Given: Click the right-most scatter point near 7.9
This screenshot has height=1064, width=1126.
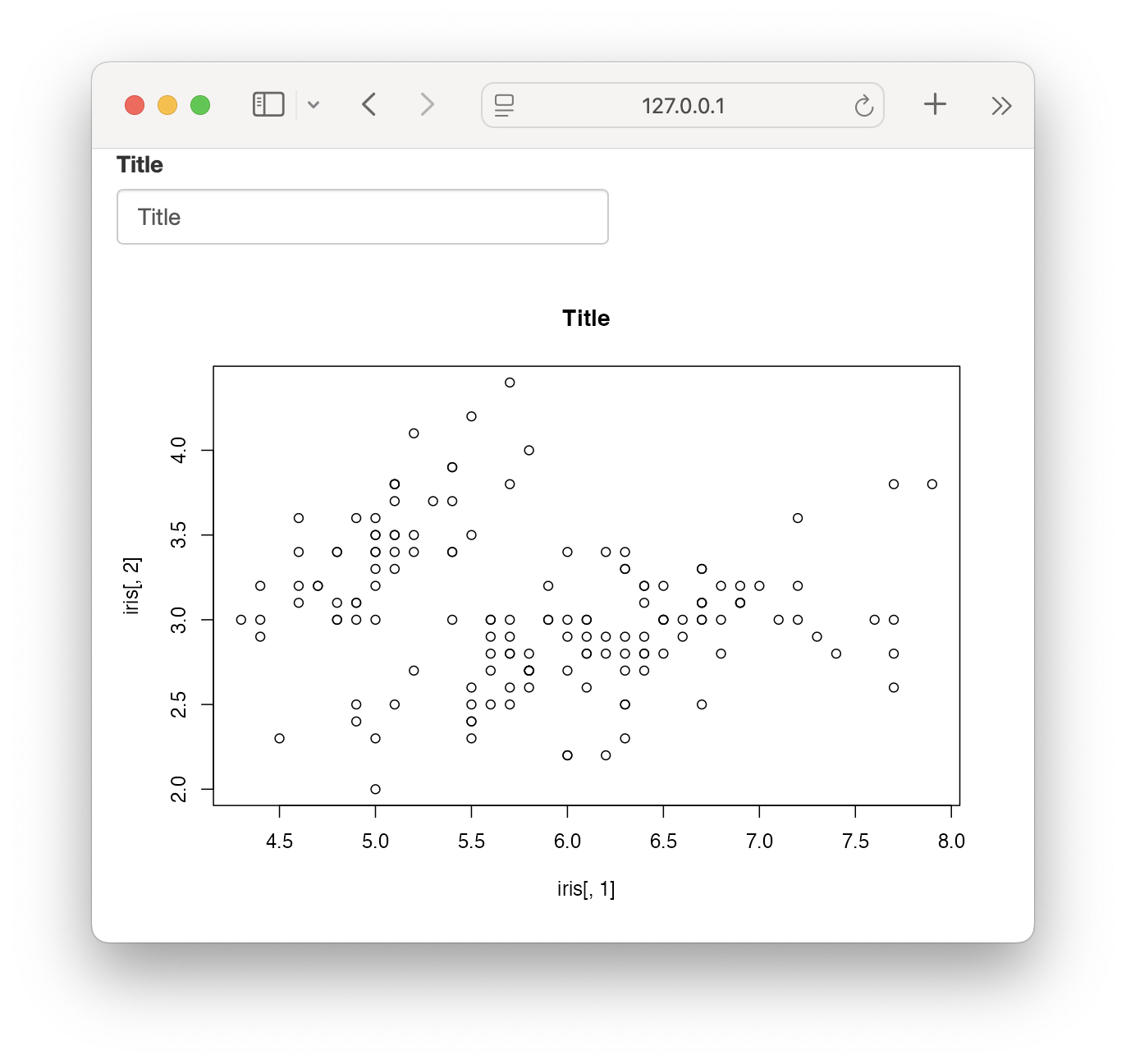Looking at the screenshot, I should click(x=932, y=484).
